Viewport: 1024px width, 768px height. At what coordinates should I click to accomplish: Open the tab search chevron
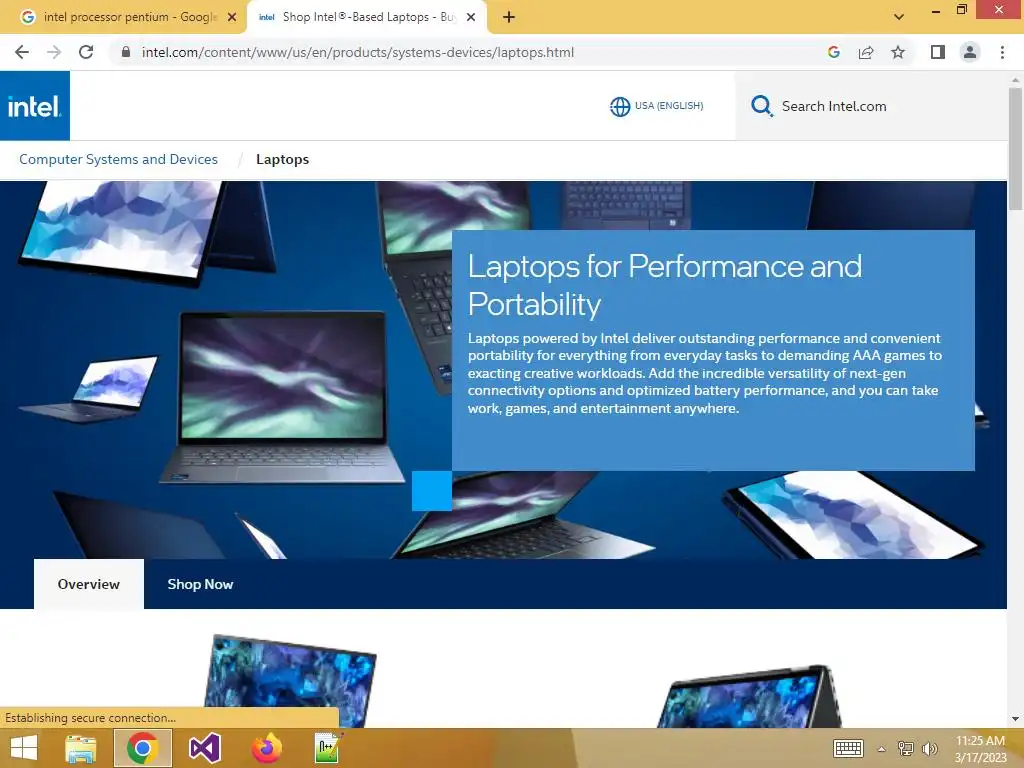[x=899, y=17]
